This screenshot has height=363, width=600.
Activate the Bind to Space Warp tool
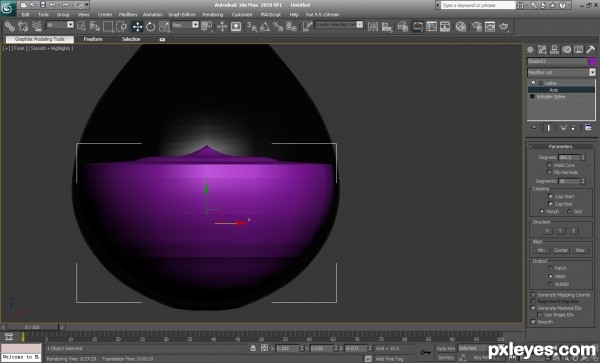[x=37, y=26]
